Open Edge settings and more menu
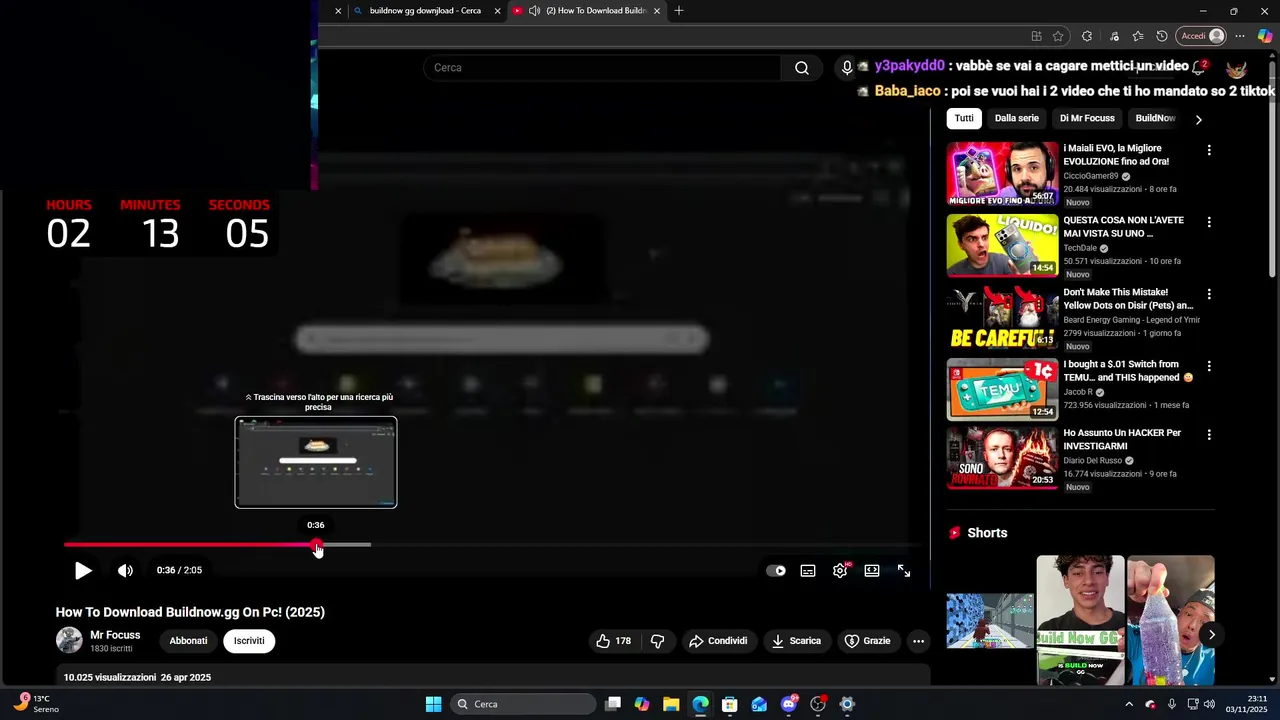This screenshot has width=1280, height=720. pyautogui.click(x=1240, y=36)
